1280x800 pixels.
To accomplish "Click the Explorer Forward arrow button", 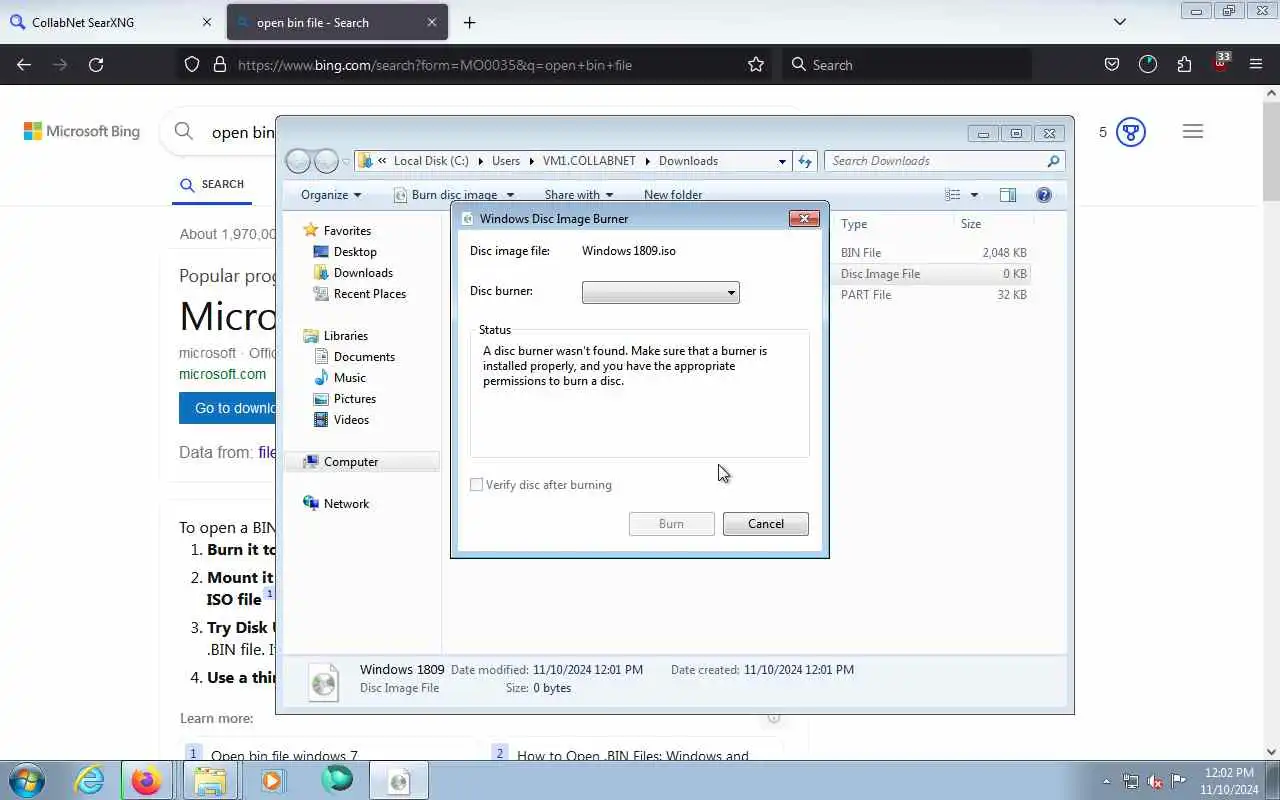I will tap(326, 161).
